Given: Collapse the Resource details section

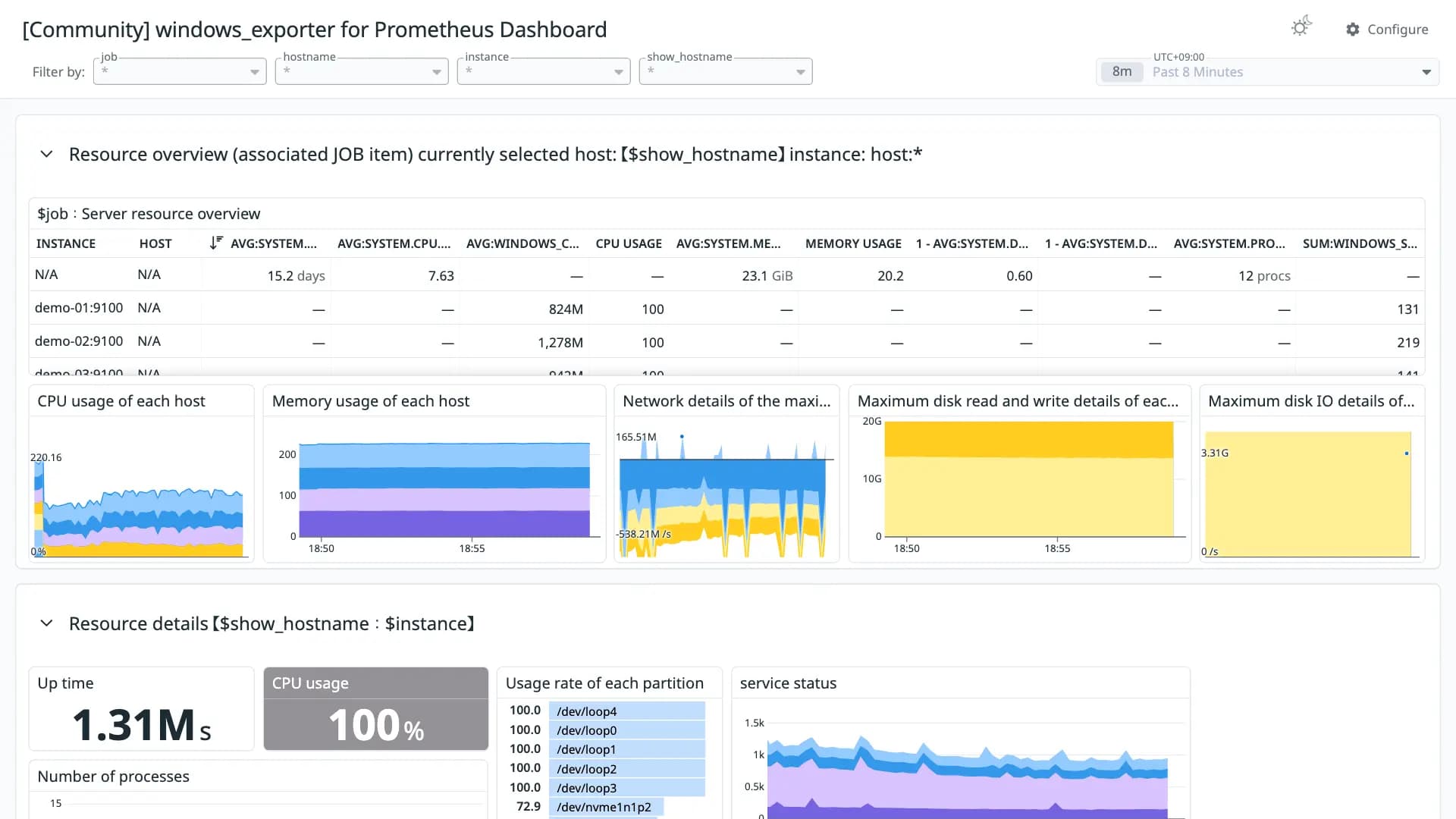Looking at the screenshot, I should [x=46, y=623].
